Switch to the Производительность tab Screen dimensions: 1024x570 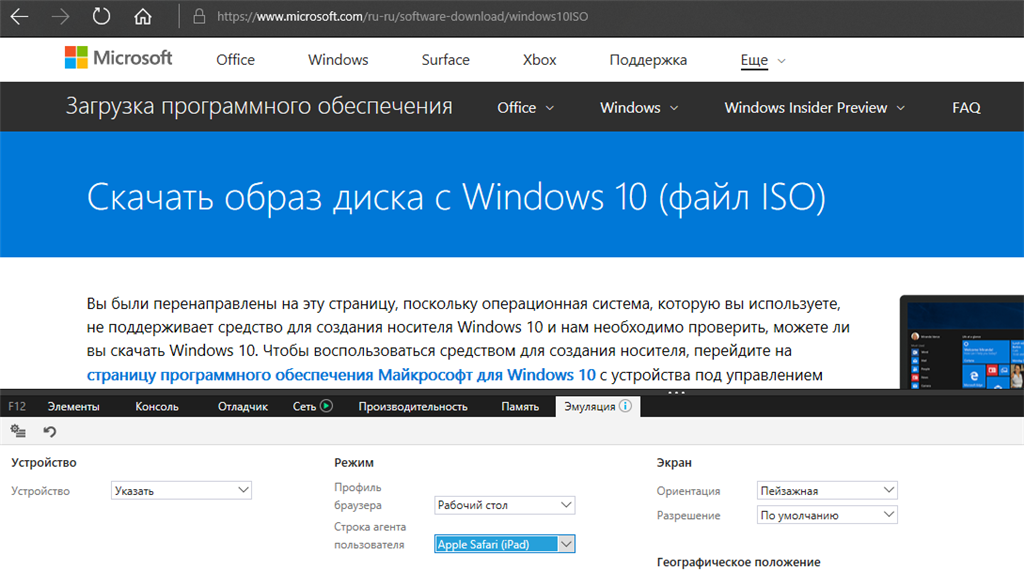(413, 406)
